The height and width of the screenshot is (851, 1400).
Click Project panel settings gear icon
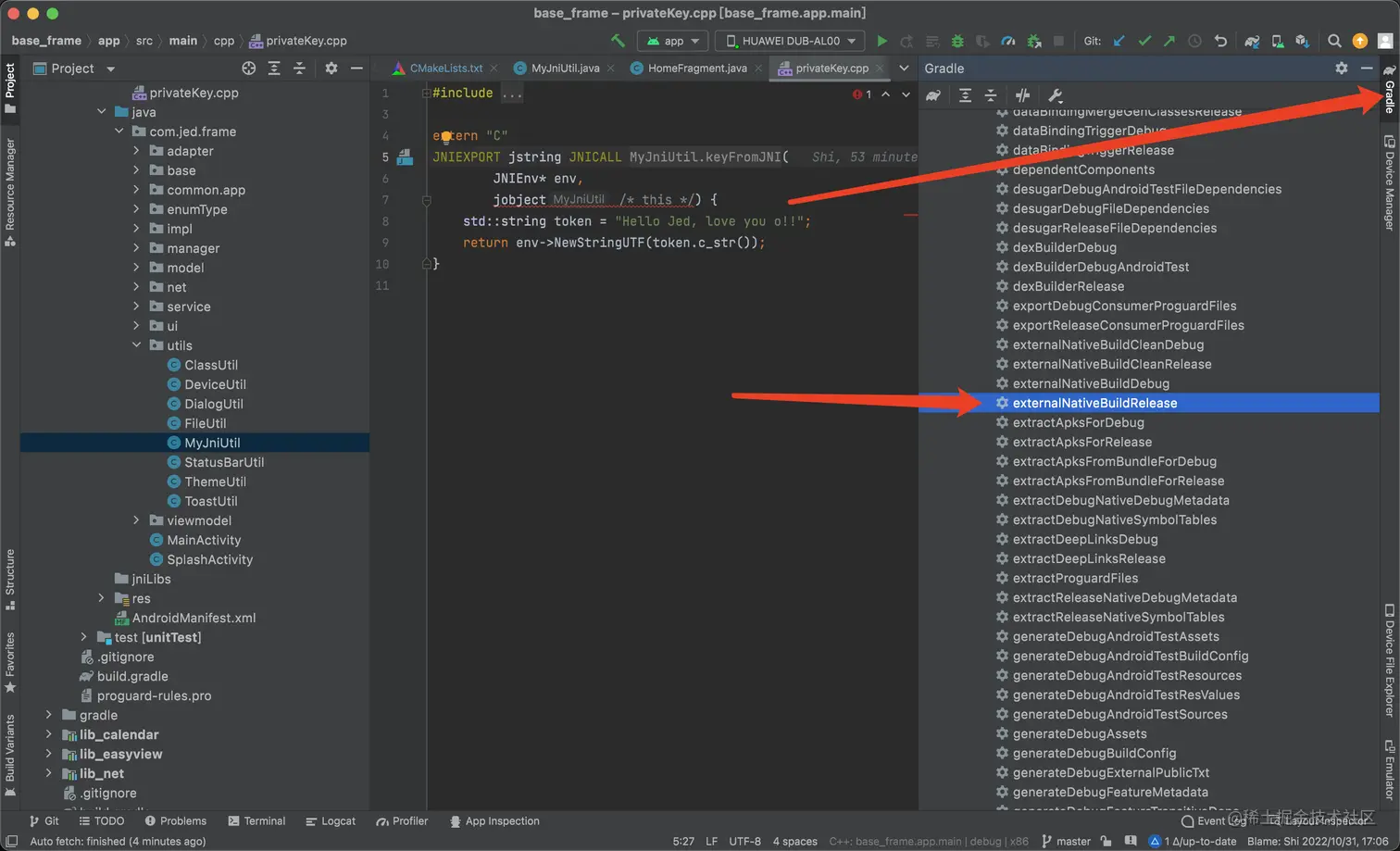(331, 69)
